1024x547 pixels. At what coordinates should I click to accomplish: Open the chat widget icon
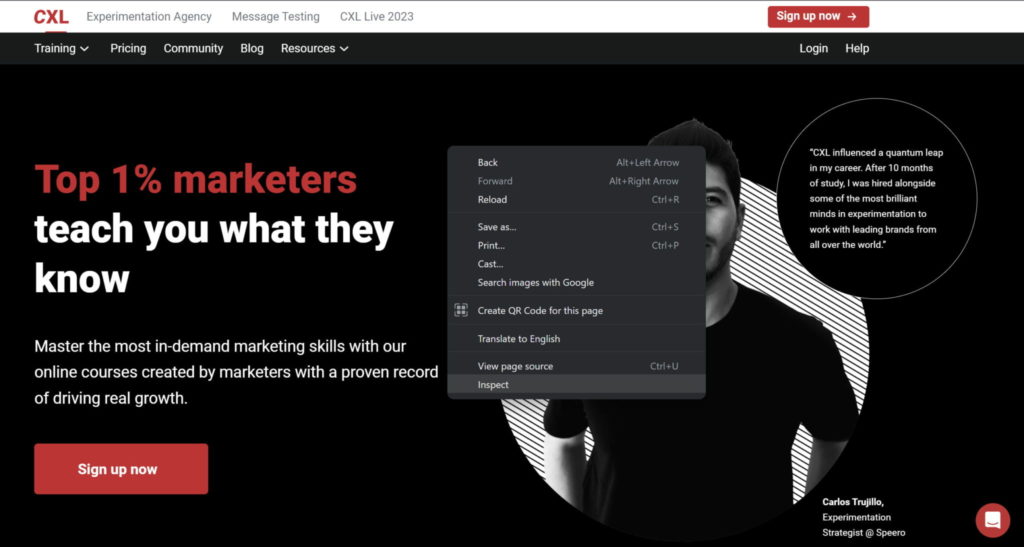pos(992,520)
